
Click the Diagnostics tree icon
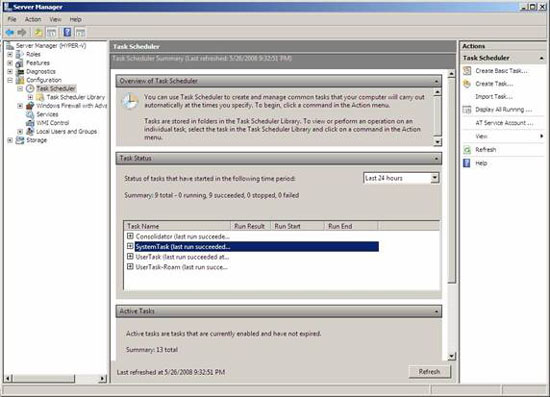point(21,72)
